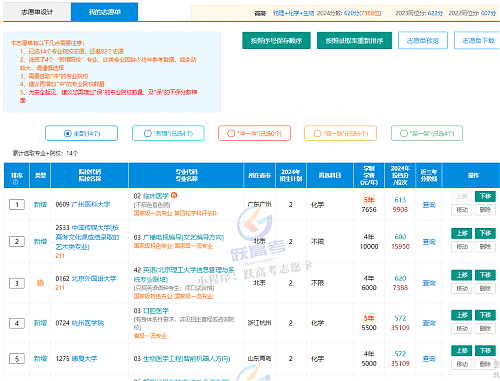Click the 2024年招生计划 column header
Image resolution: width=500 pixels, height=381 pixels.
point(291,175)
